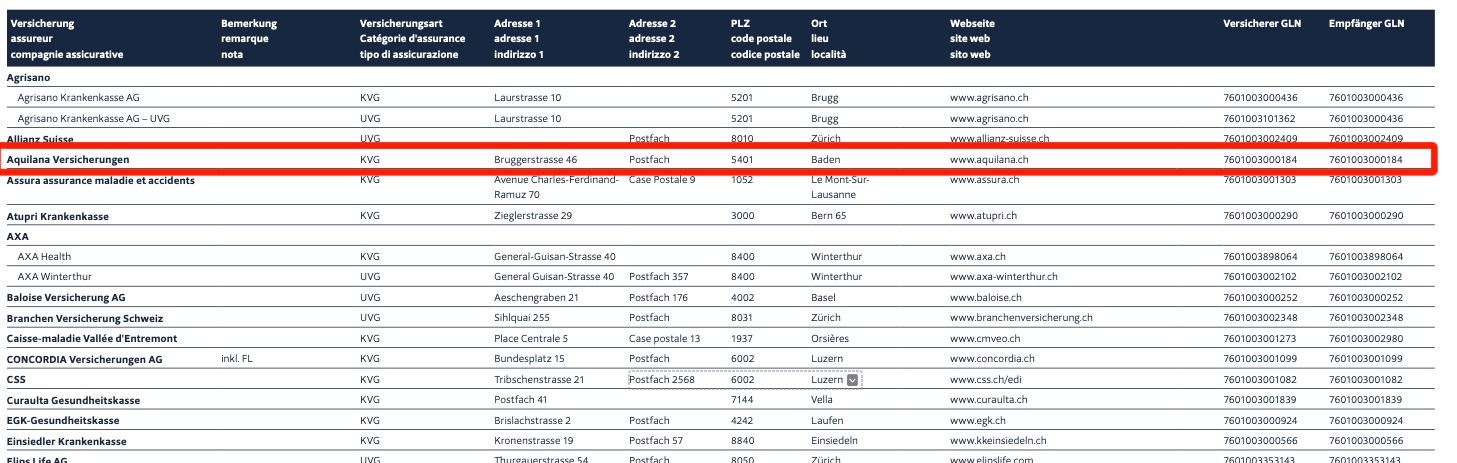The height and width of the screenshot is (463, 1457).
Task: Click Vella locality cell
Action: pos(823,400)
